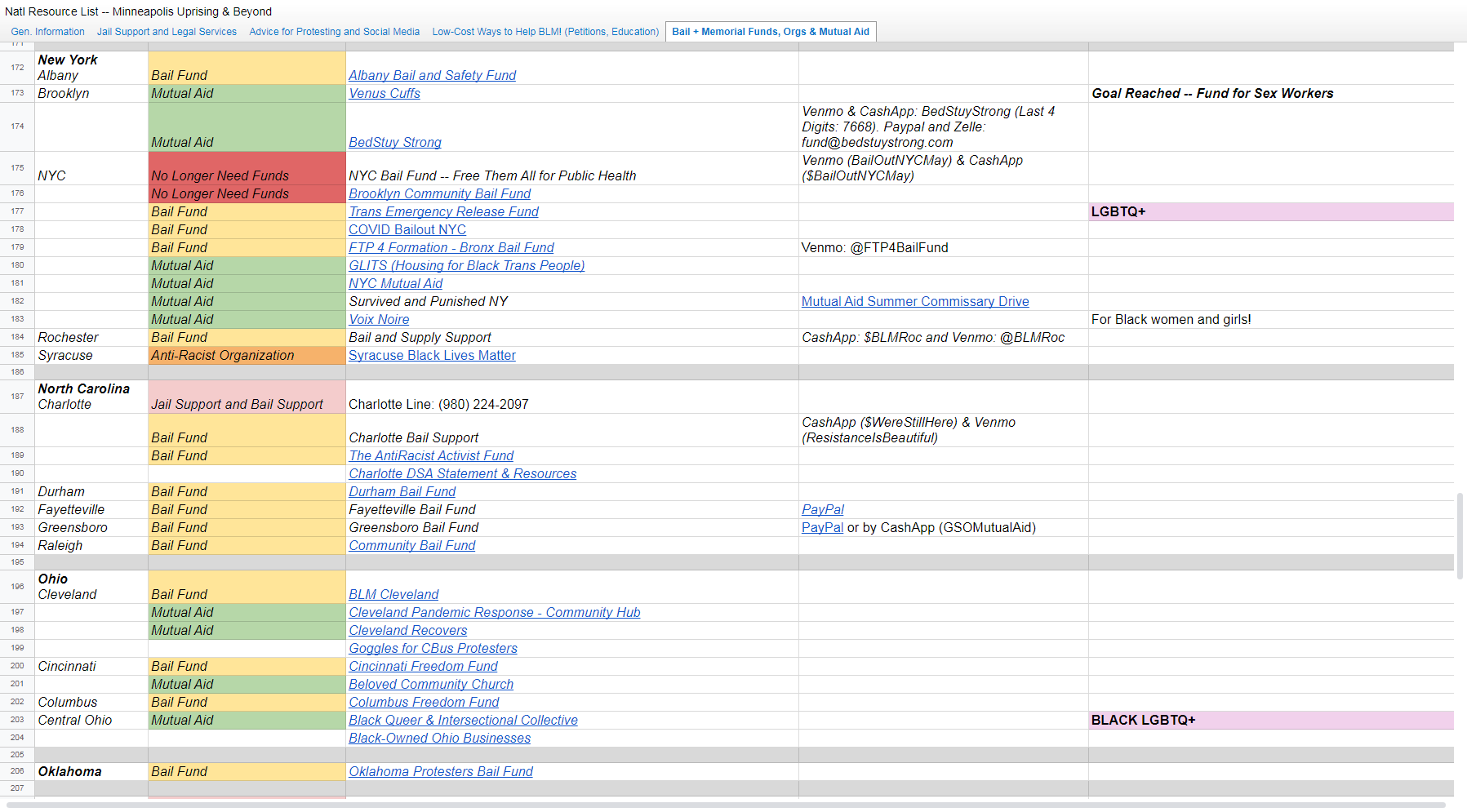Select the 'Fayetteville Bail Fund' cell
1467x812 pixels.
(572, 510)
